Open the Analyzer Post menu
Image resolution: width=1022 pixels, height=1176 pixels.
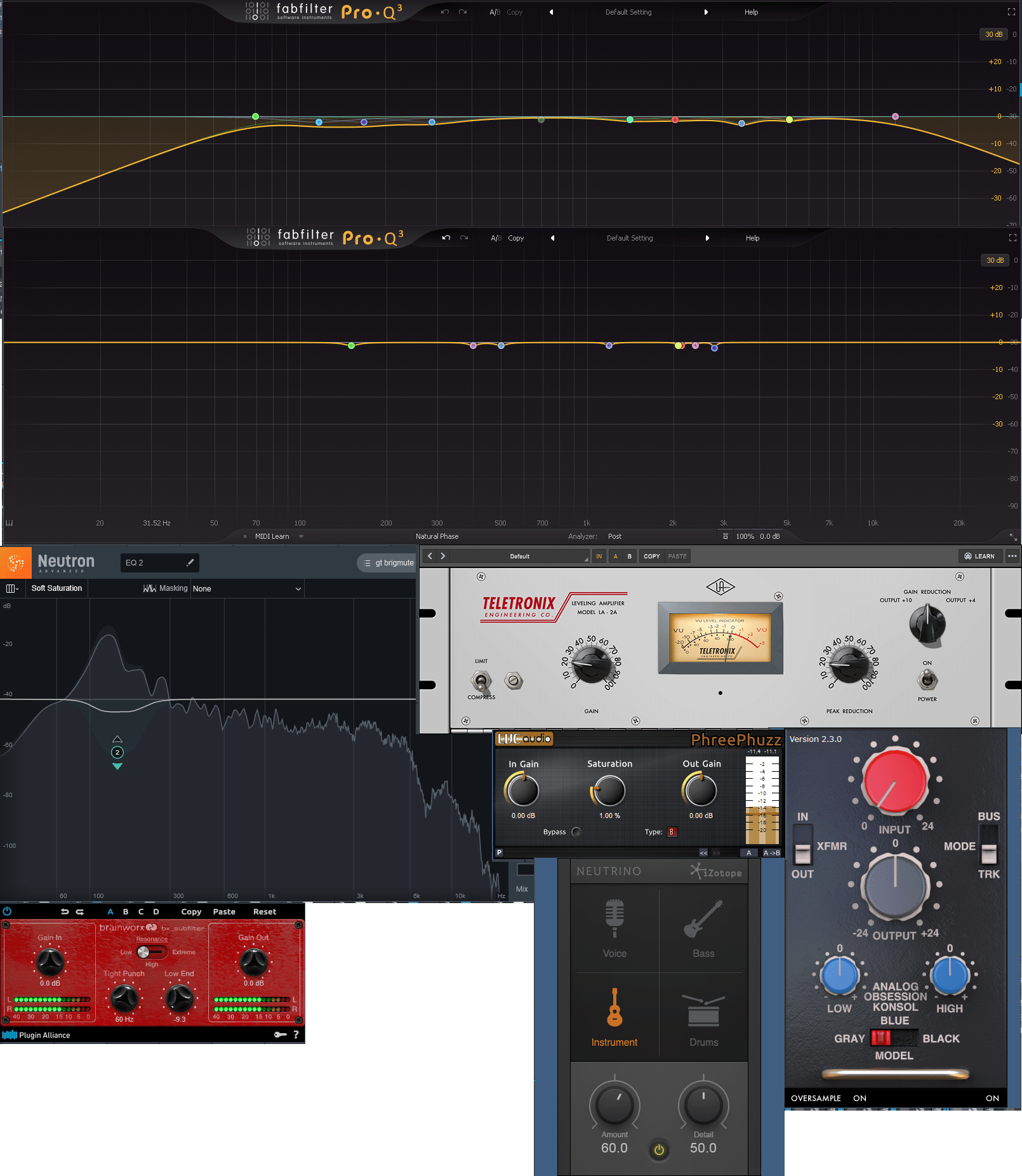coord(614,536)
